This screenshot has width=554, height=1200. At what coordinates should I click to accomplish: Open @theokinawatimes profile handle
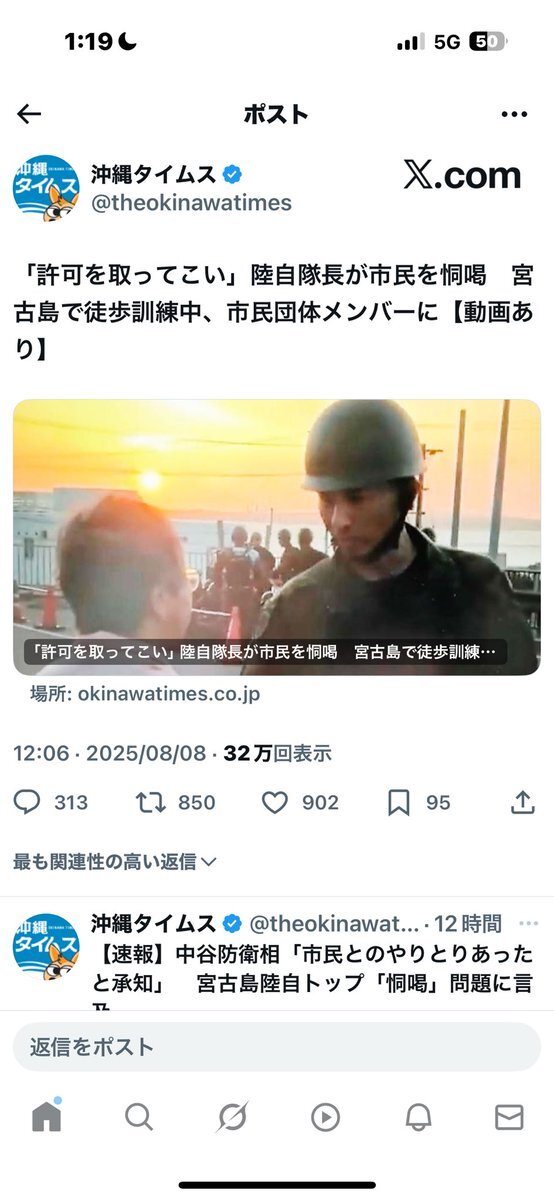coord(191,203)
